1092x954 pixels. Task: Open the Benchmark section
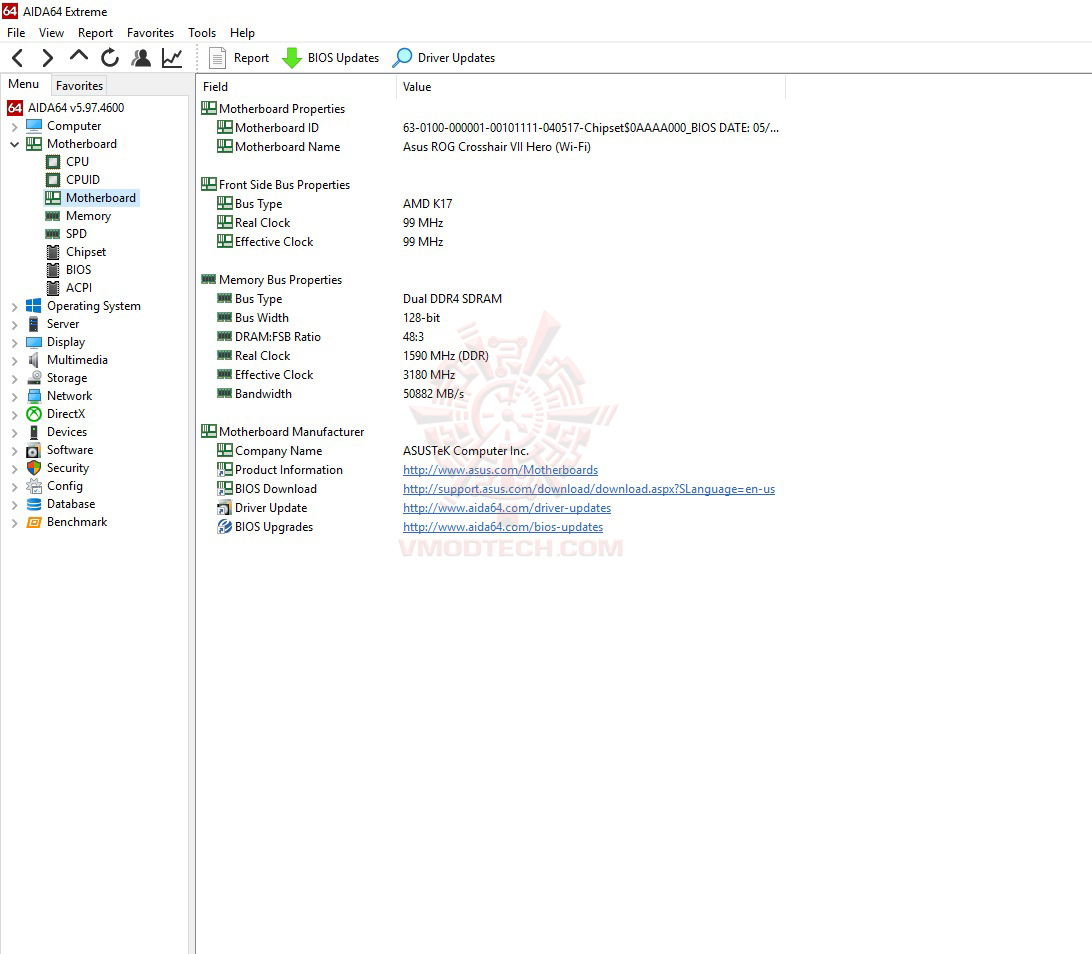(x=77, y=521)
